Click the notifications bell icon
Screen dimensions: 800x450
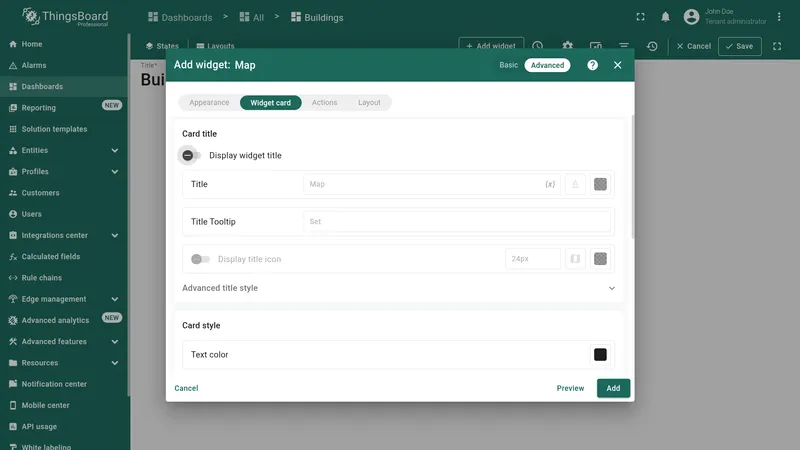665,17
